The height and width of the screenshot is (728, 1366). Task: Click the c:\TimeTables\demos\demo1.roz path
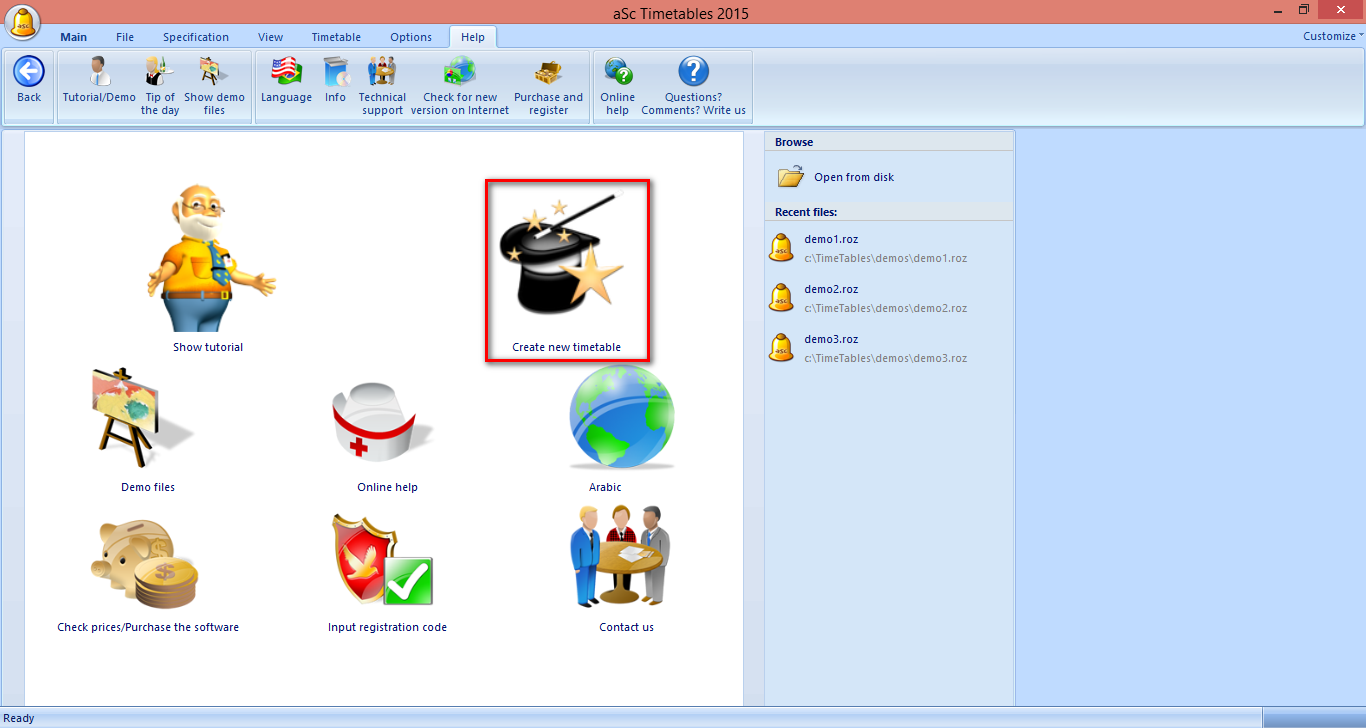tap(886, 258)
